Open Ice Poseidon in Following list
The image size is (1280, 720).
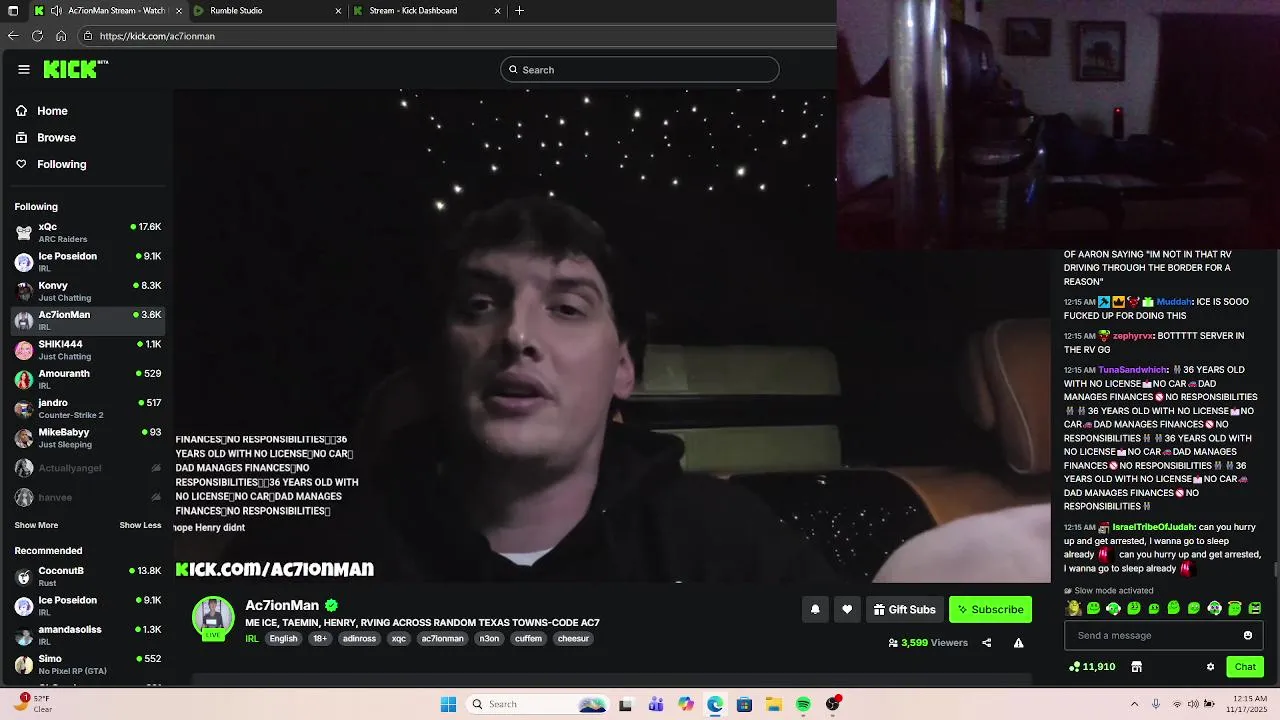pos(88,262)
